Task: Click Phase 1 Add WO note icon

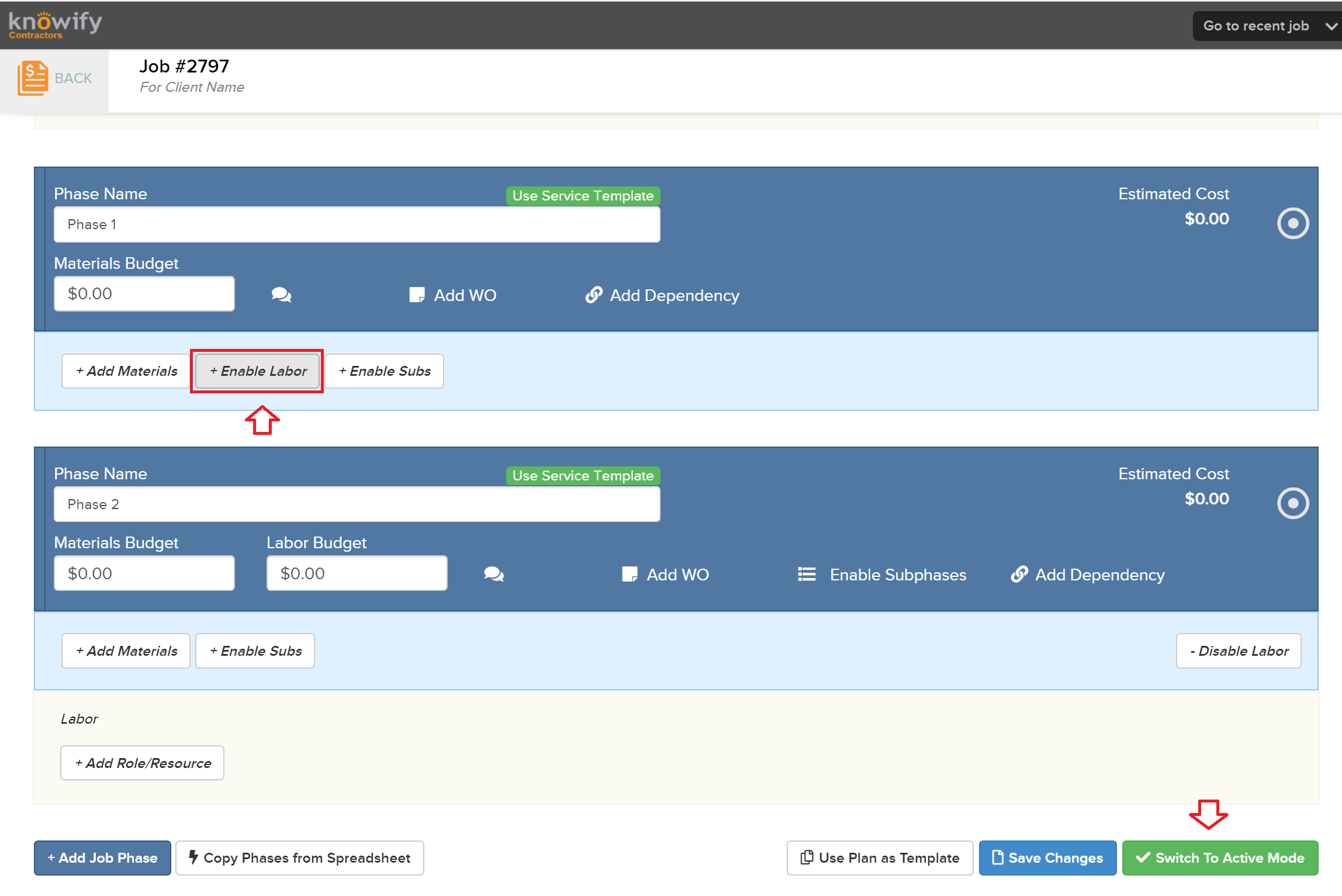Action: pos(417,295)
